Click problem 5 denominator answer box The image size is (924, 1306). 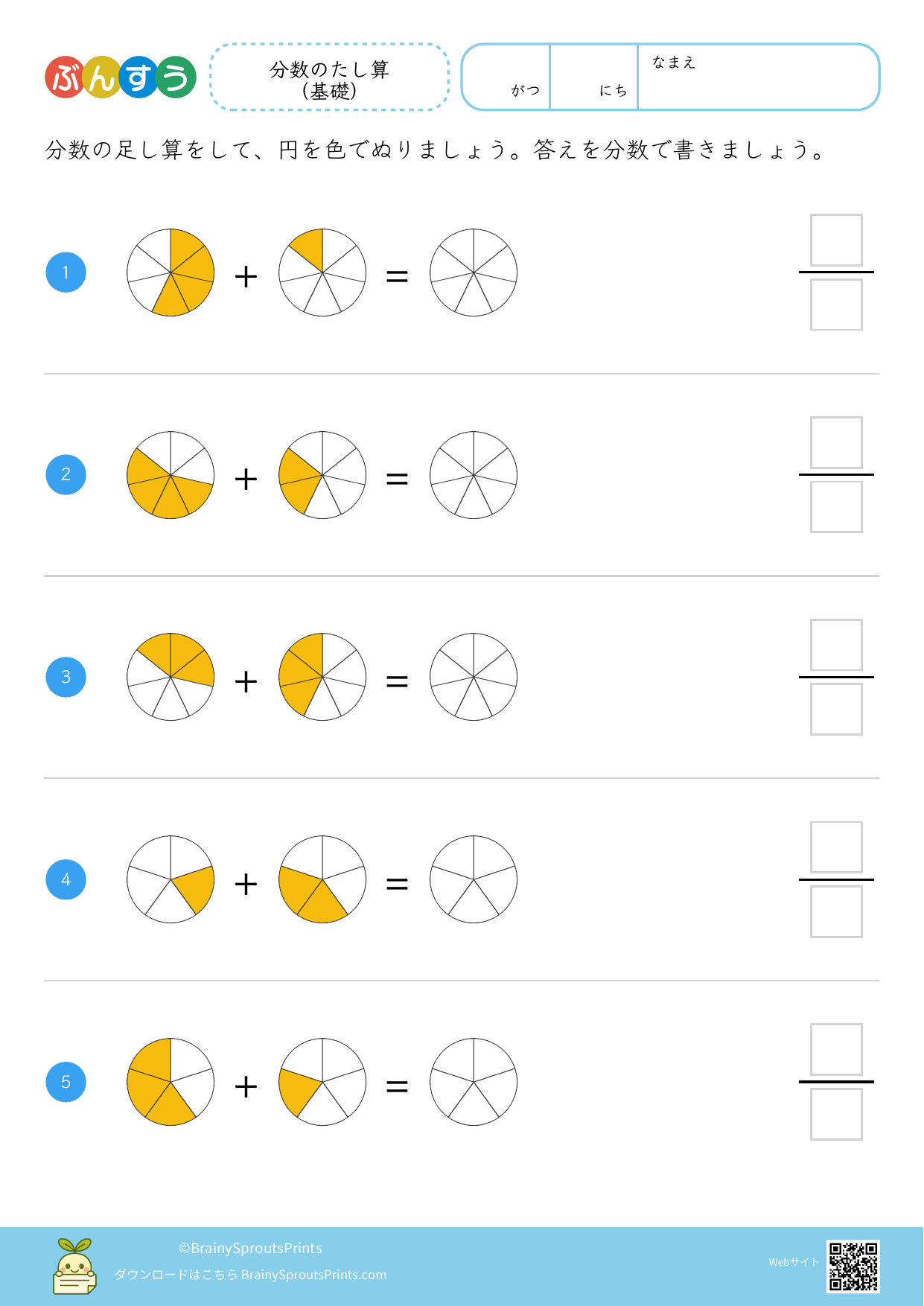pyautogui.click(x=836, y=1115)
